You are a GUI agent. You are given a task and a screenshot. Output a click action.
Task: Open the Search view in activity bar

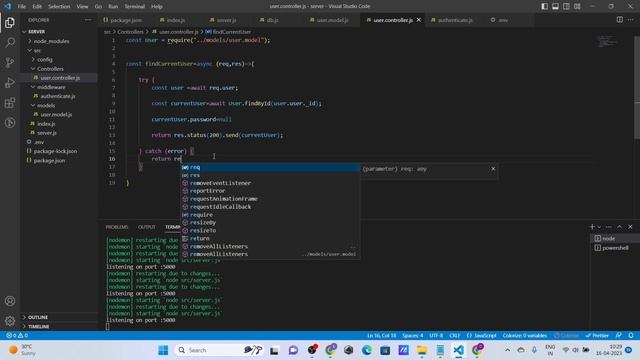(x=10, y=42)
